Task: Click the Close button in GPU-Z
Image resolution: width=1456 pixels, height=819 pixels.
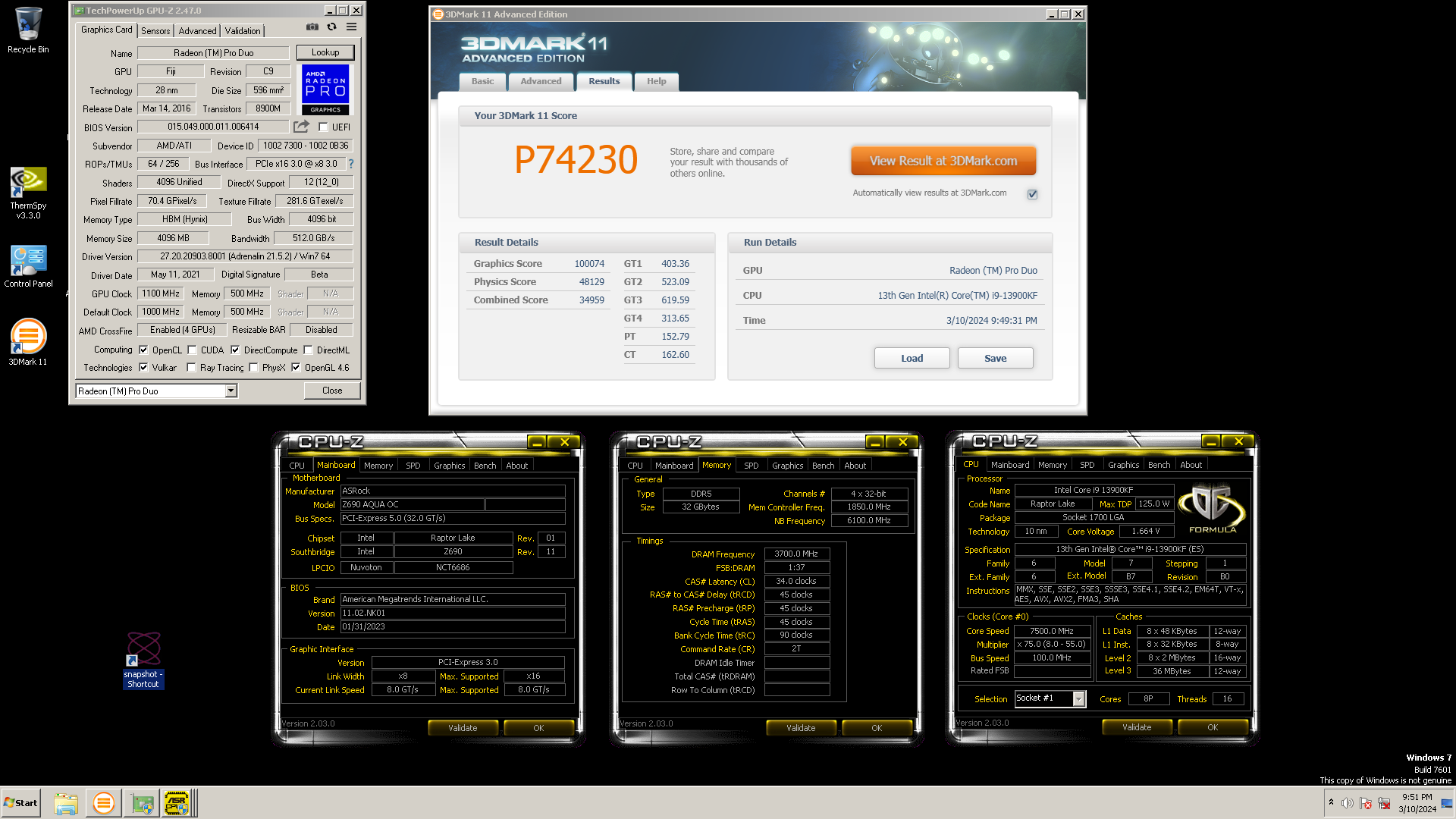Action: [332, 391]
